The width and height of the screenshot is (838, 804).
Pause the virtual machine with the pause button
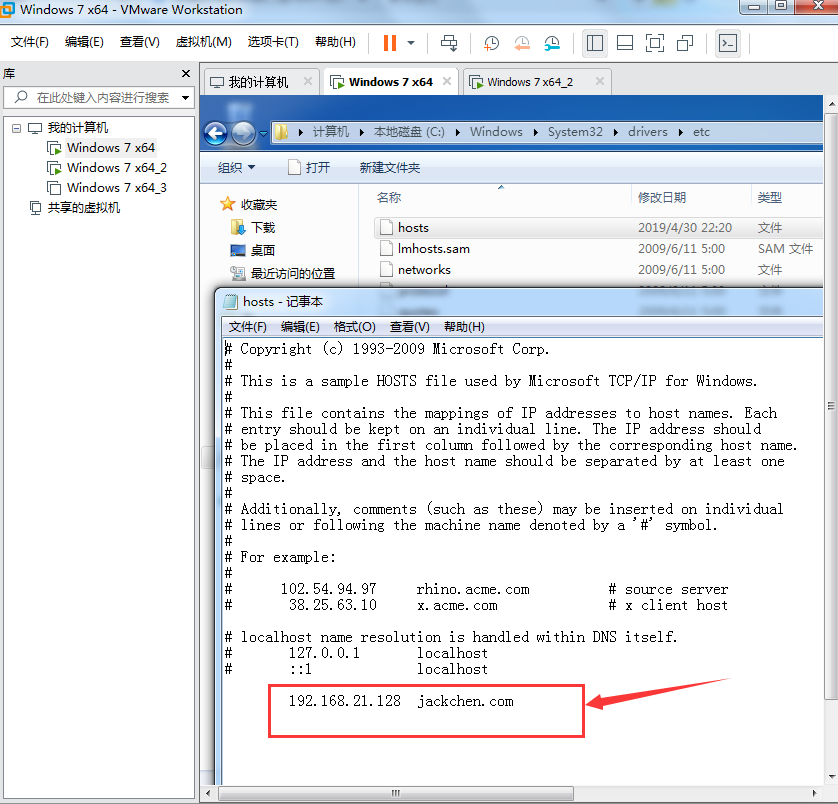pos(390,43)
